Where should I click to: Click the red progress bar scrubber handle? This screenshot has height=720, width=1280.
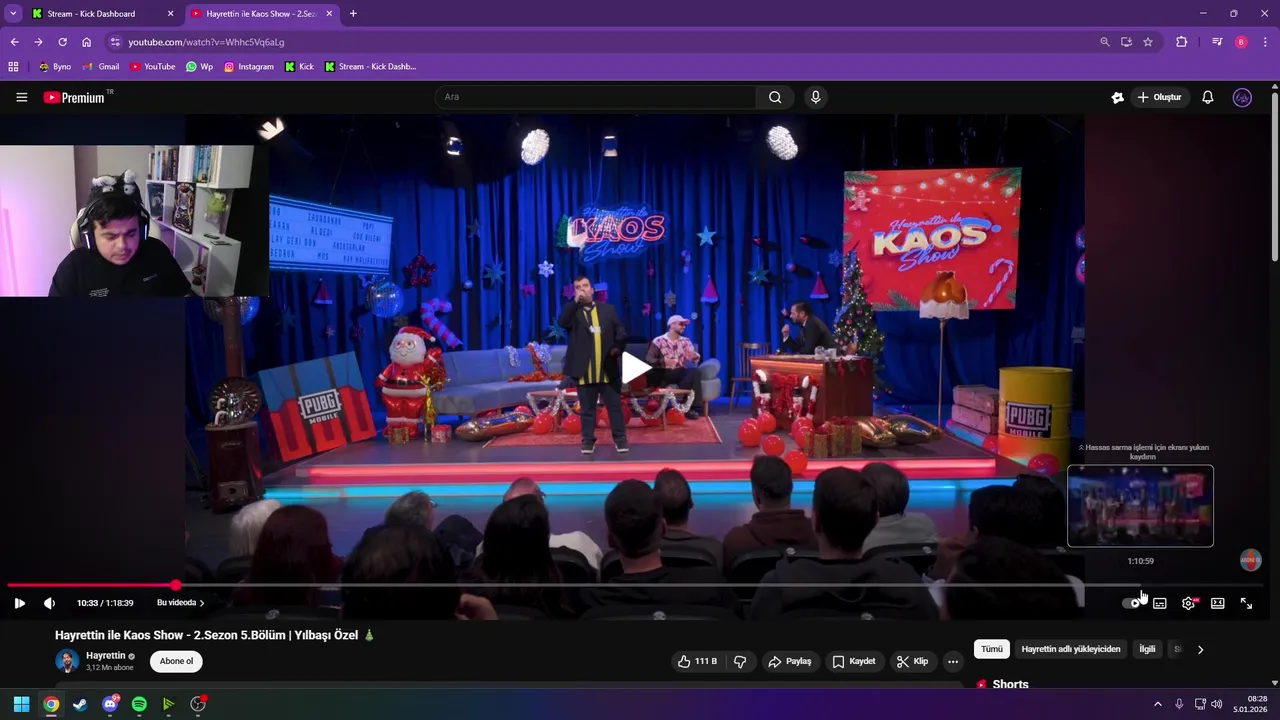(176, 585)
